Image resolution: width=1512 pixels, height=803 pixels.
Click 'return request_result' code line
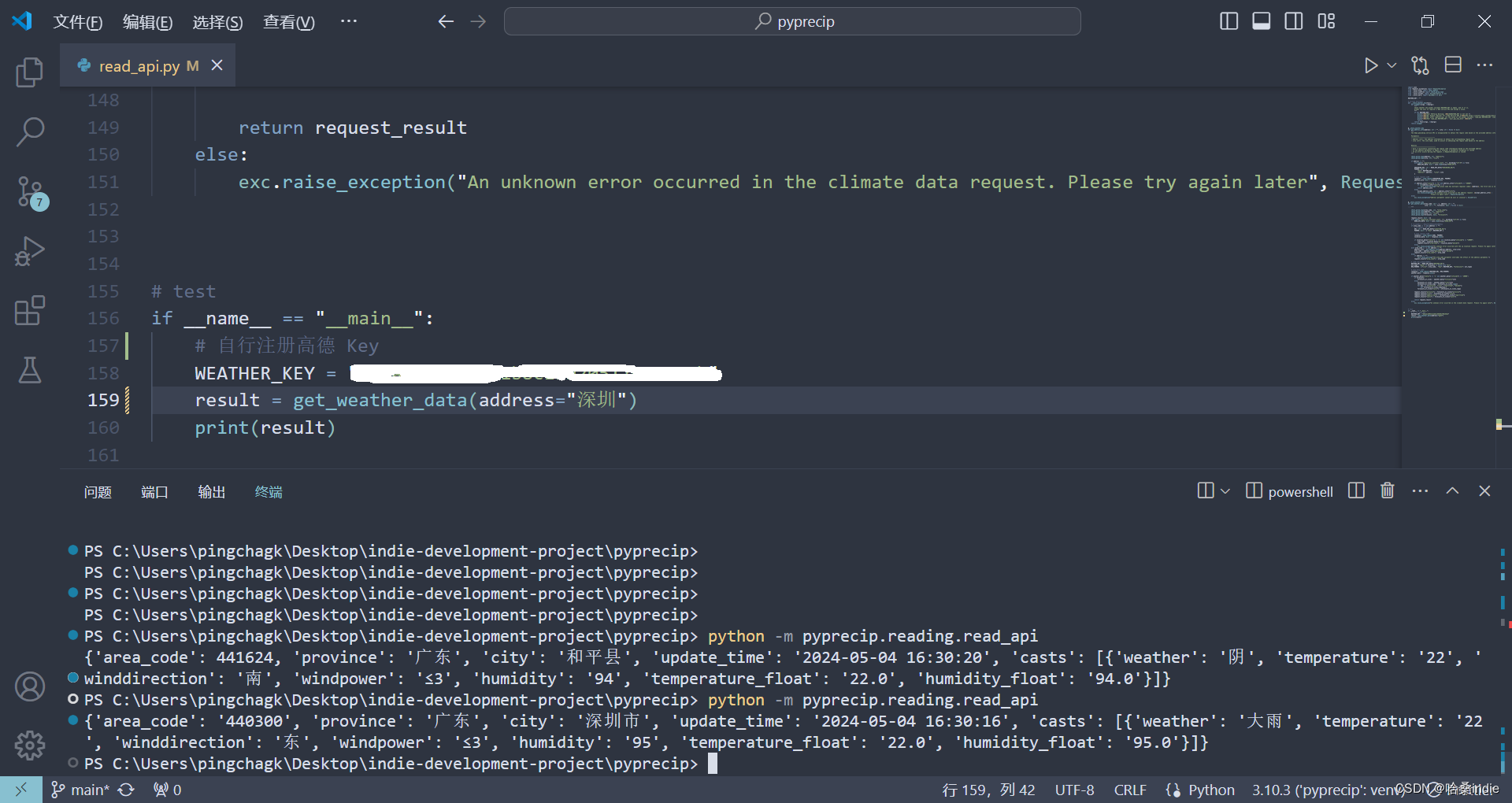pyautogui.click(x=353, y=128)
